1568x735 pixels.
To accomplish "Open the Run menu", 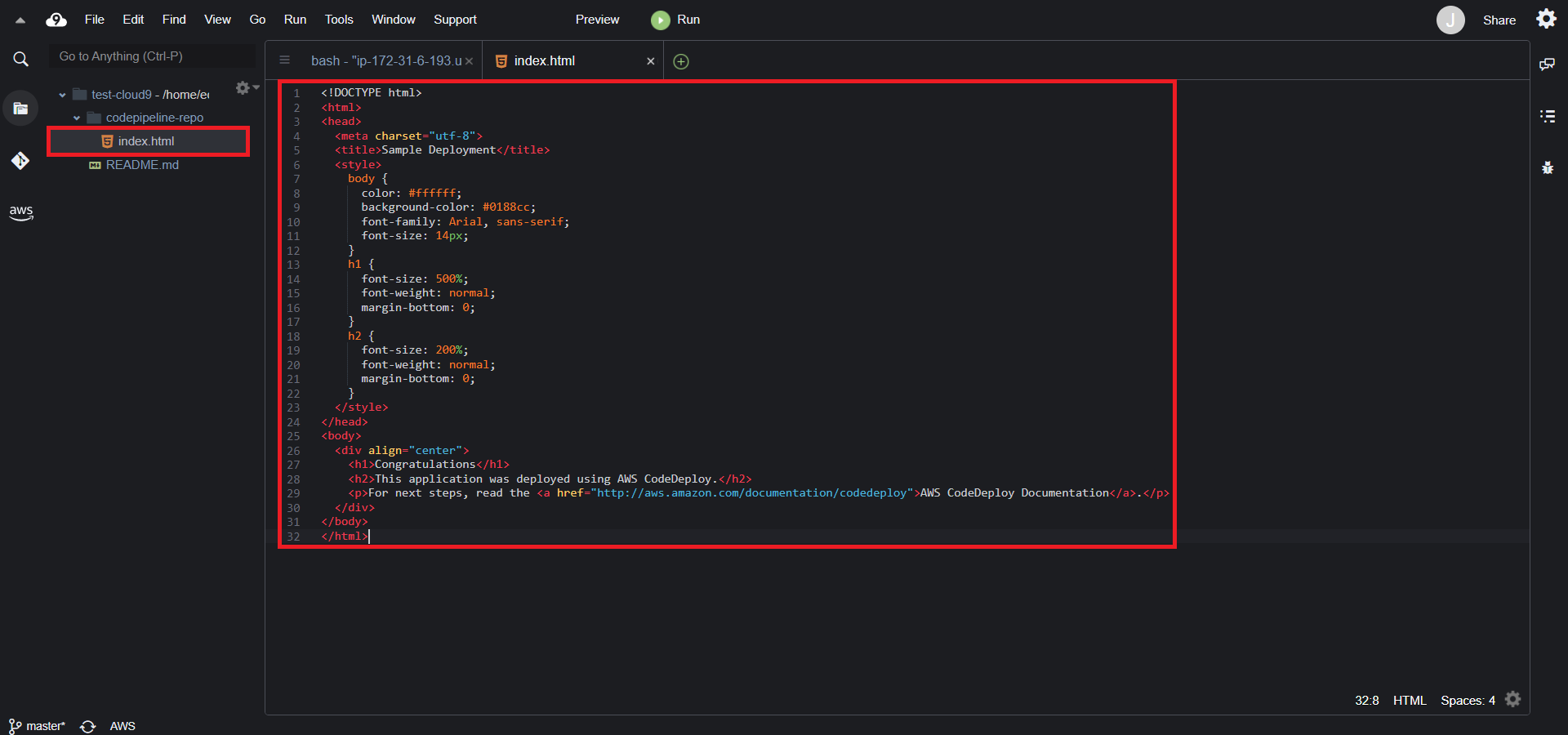I will tap(295, 20).
